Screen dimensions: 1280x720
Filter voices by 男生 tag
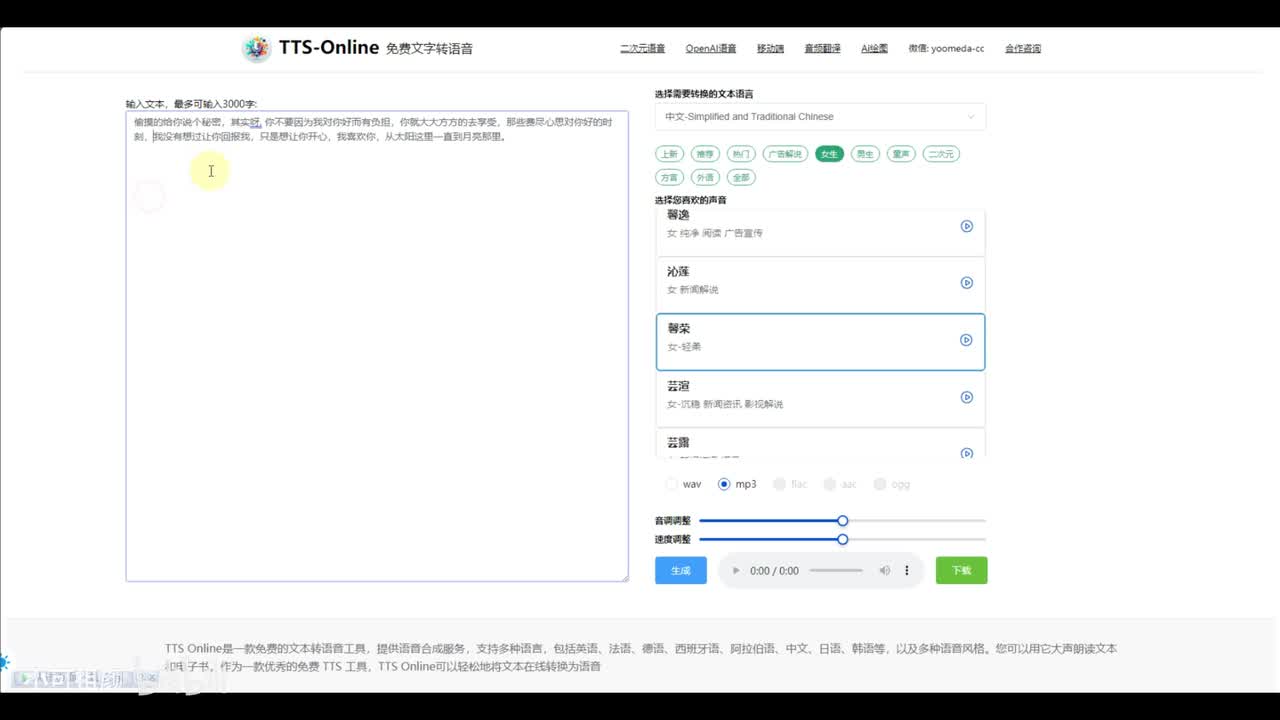click(x=864, y=154)
